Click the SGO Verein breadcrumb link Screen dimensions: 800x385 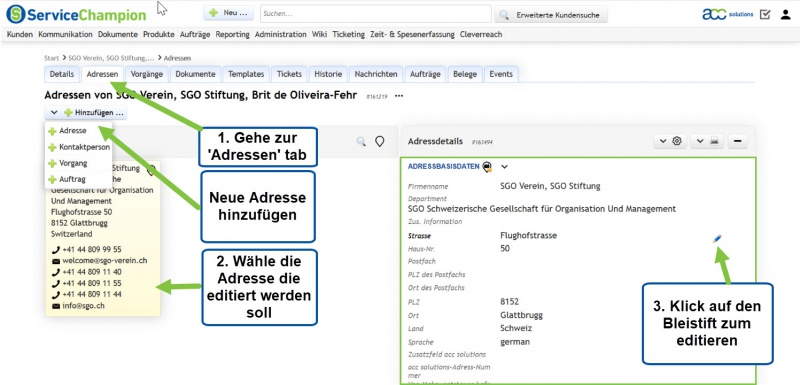(111, 58)
